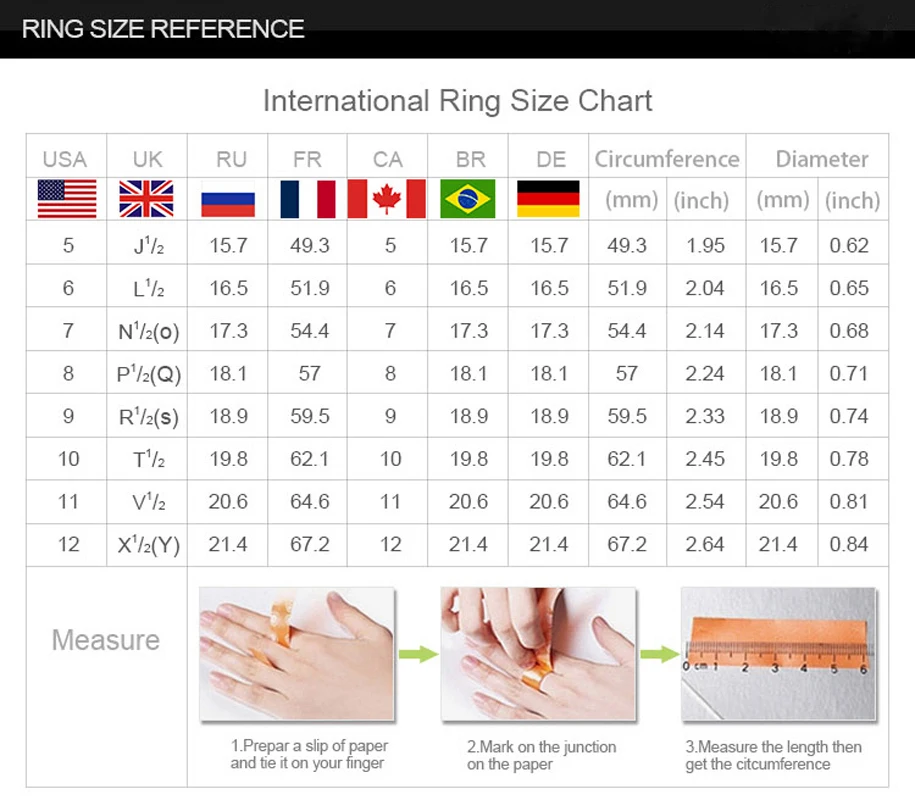This screenshot has width=915, height=800.
Task: Click the Brazilian flag icon
Action: 469,199
